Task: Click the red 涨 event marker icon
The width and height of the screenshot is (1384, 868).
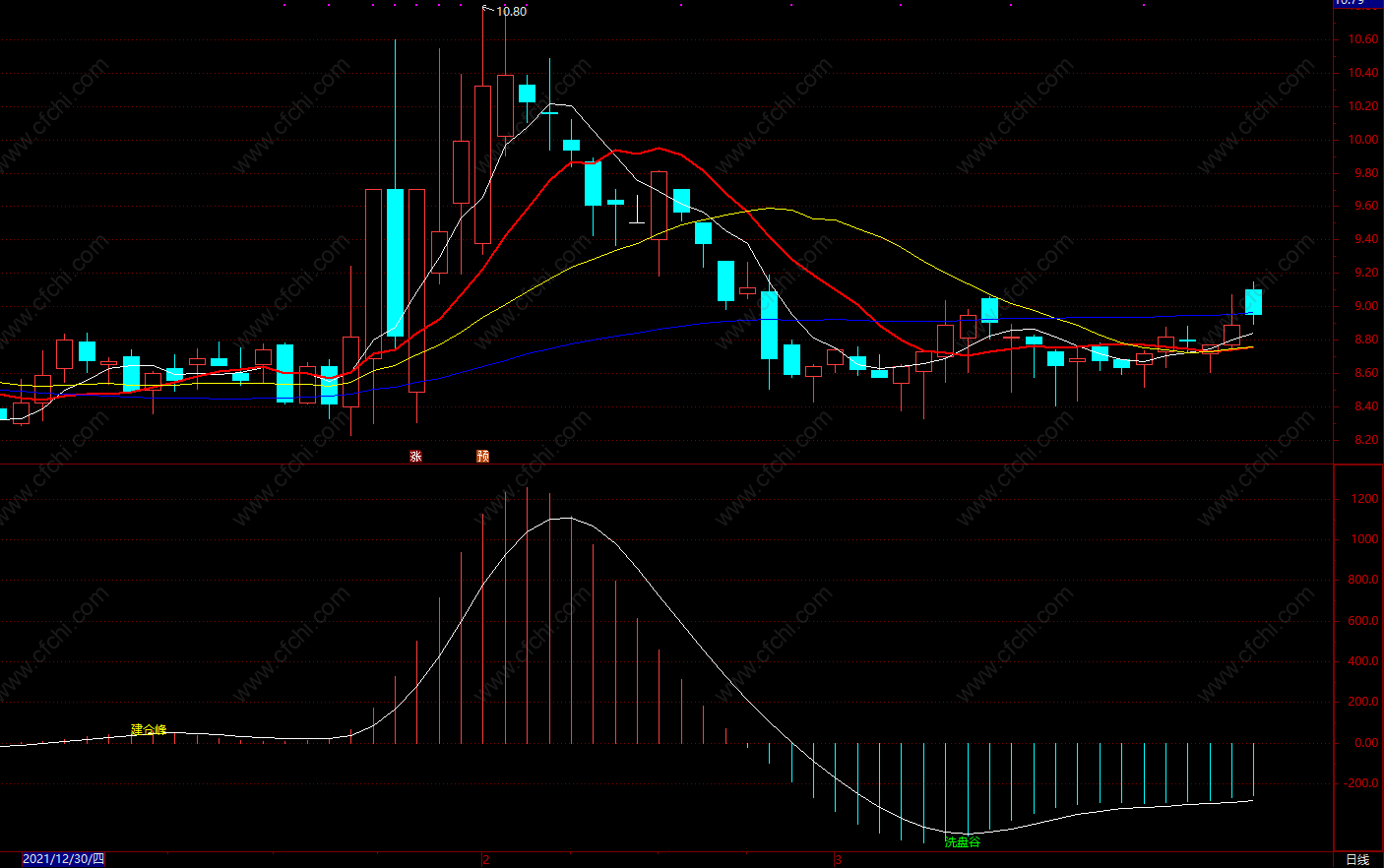Action: coord(416,456)
